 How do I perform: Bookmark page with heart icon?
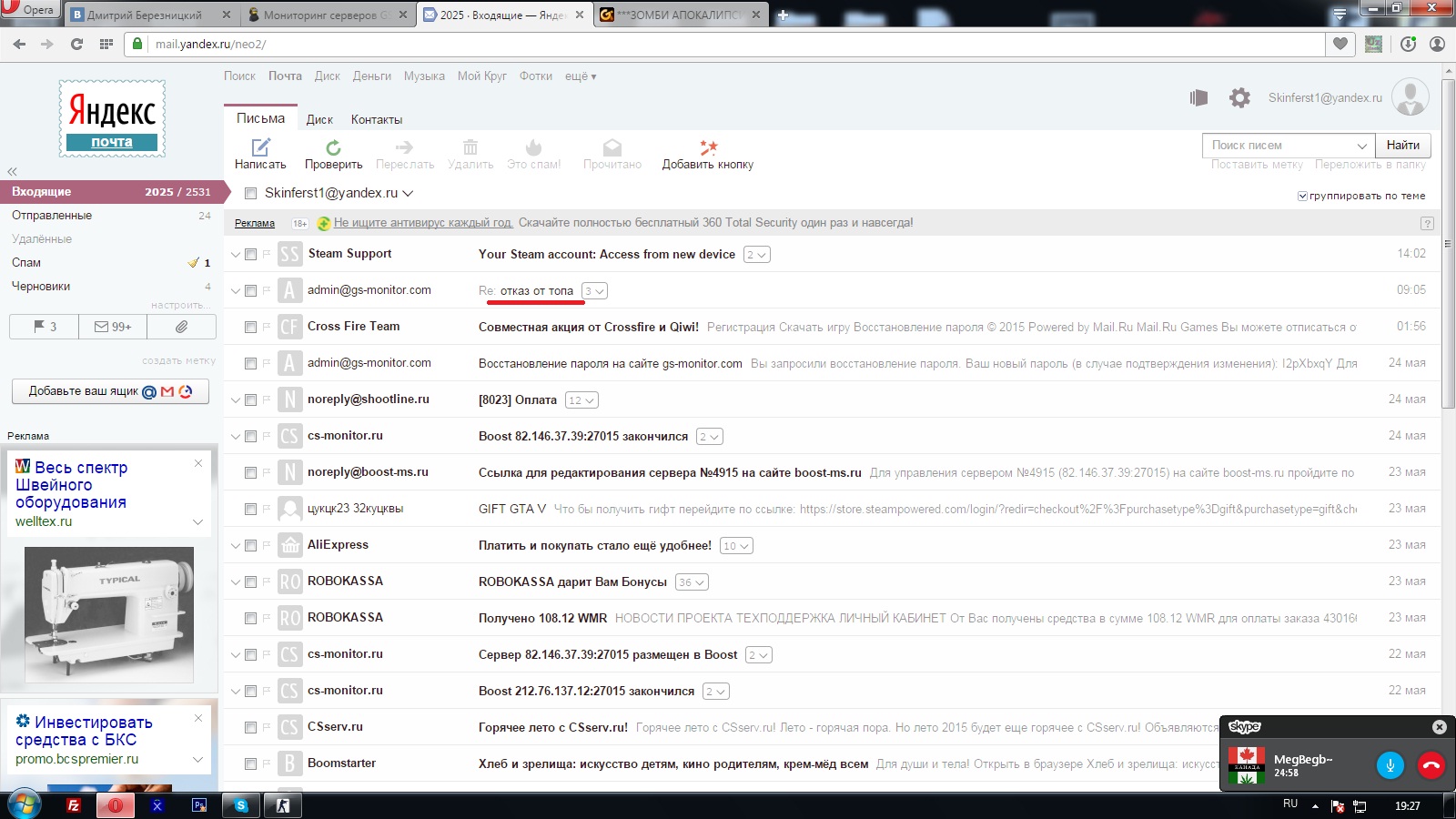pos(1340,44)
